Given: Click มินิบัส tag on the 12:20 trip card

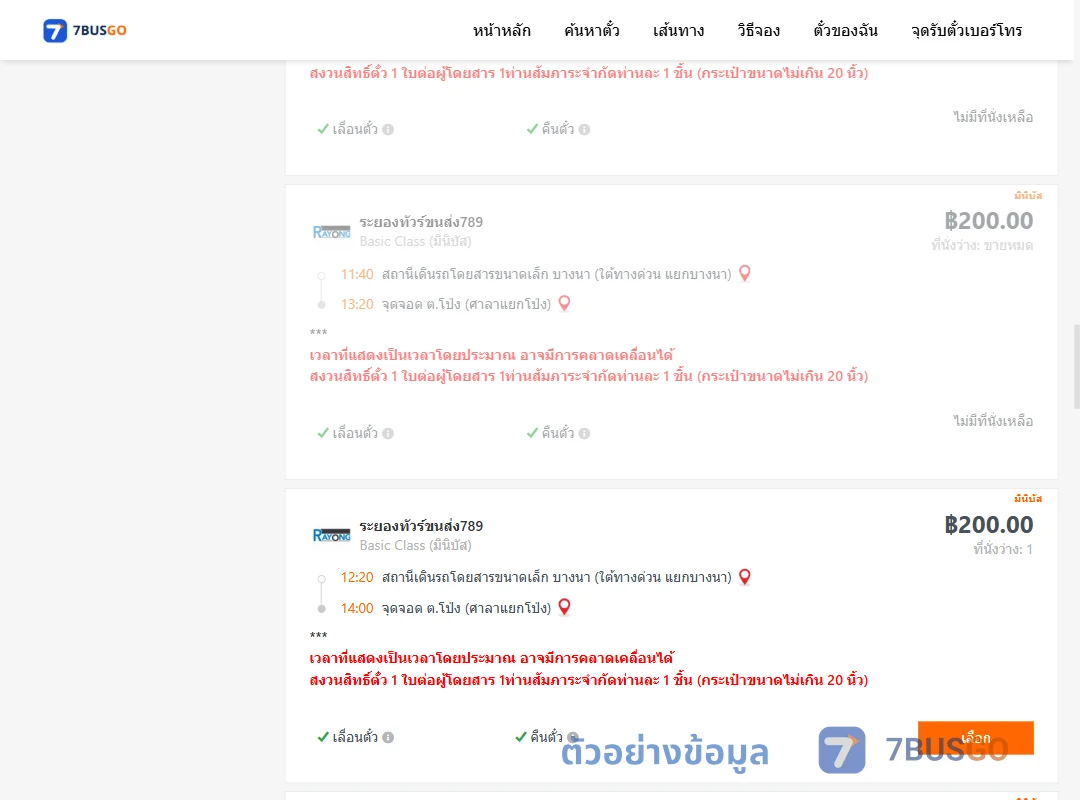Looking at the screenshot, I should 1028,498.
